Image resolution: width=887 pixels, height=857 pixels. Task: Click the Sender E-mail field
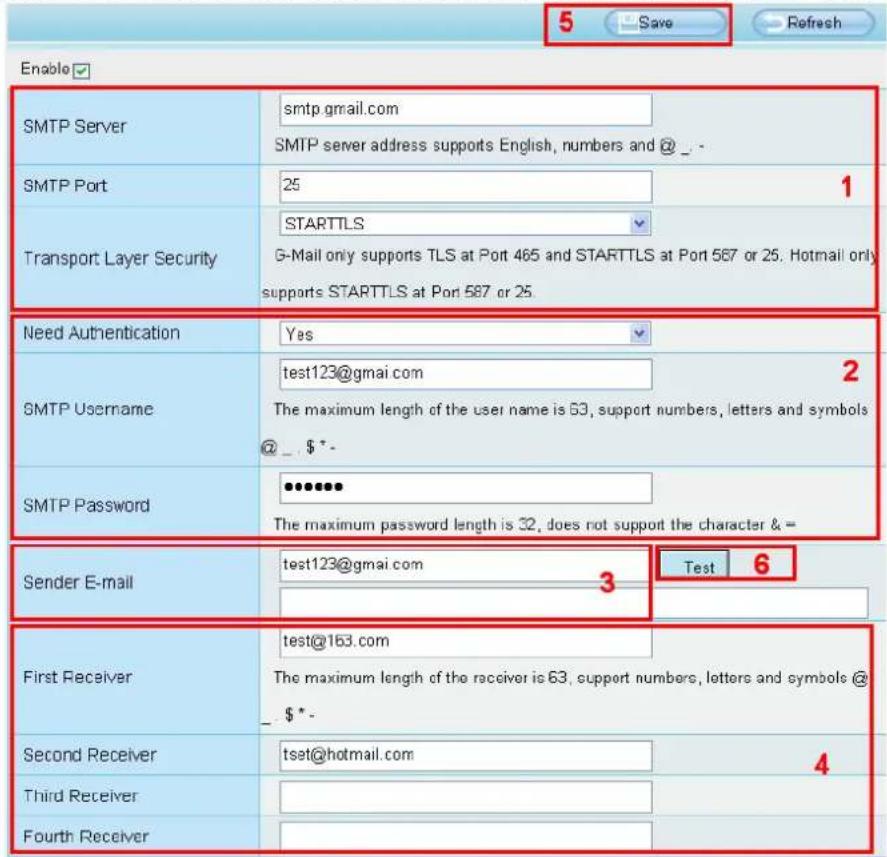(464, 565)
